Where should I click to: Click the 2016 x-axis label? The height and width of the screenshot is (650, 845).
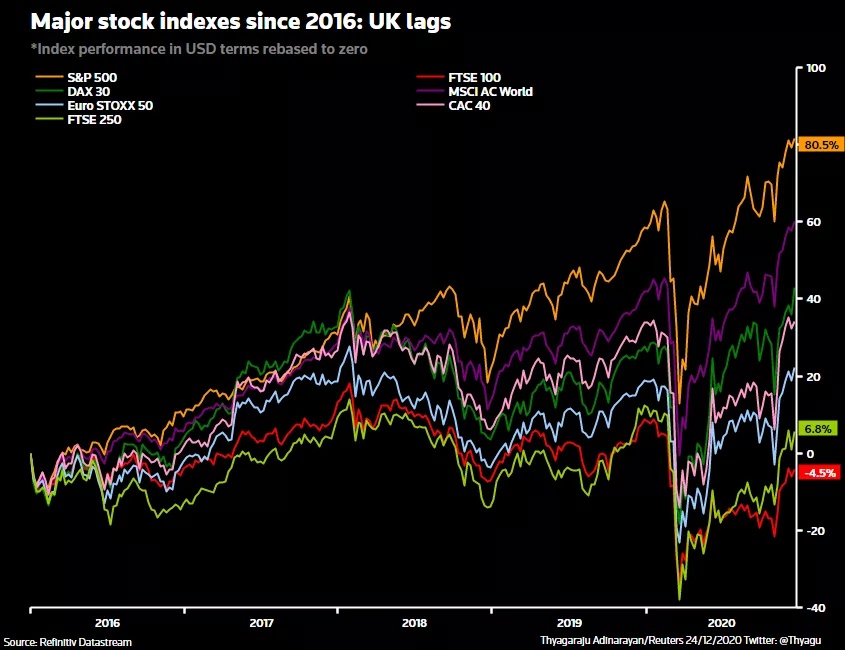(107, 623)
